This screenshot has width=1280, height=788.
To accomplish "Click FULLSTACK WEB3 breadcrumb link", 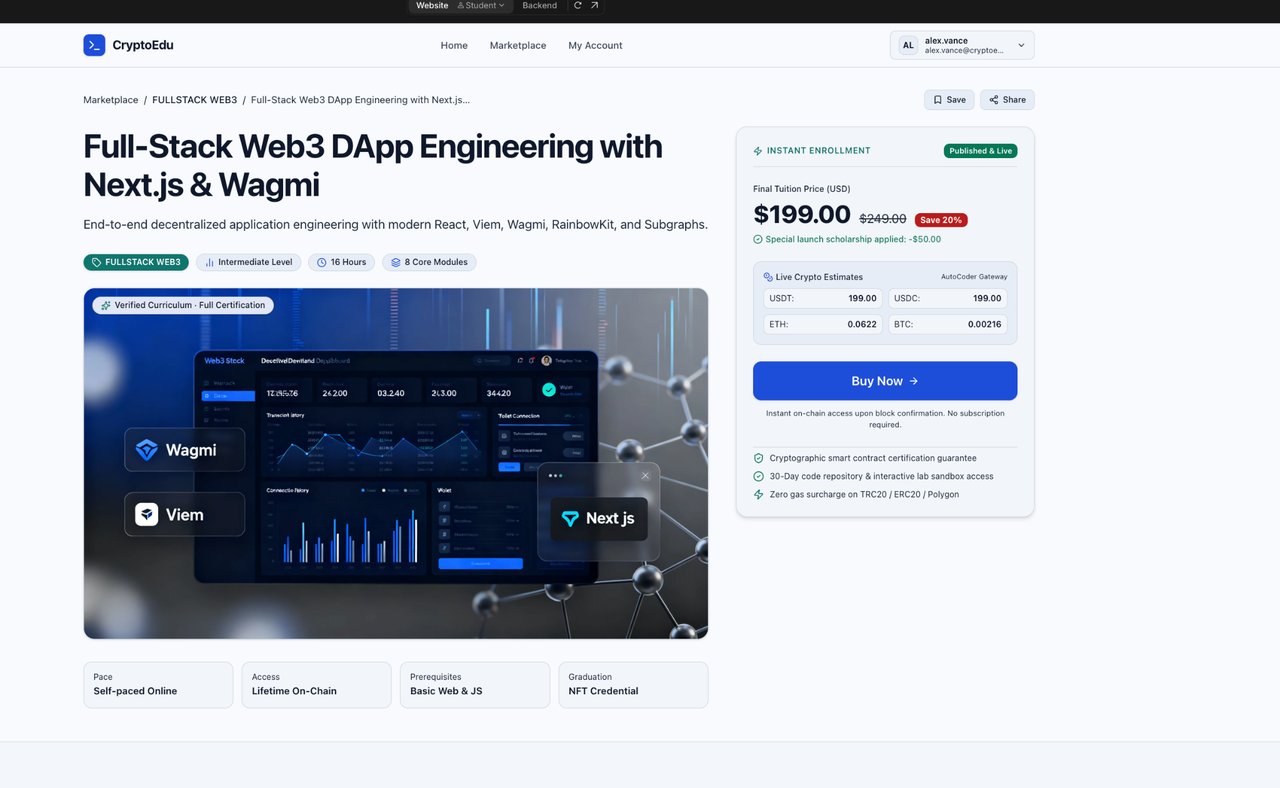I will click(x=195, y=100).
